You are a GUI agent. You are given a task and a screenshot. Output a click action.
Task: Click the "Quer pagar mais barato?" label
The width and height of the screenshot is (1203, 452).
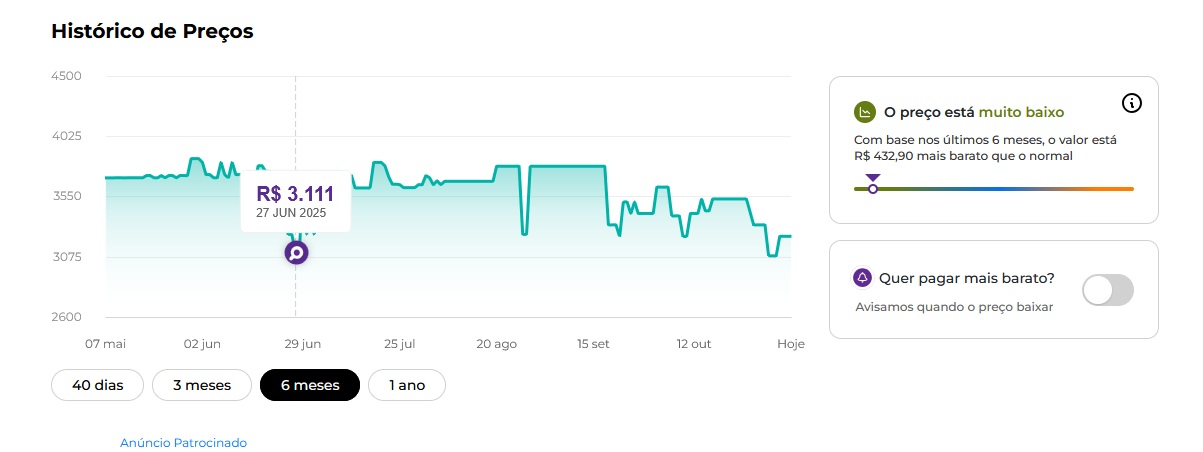[x=967, y=278]
